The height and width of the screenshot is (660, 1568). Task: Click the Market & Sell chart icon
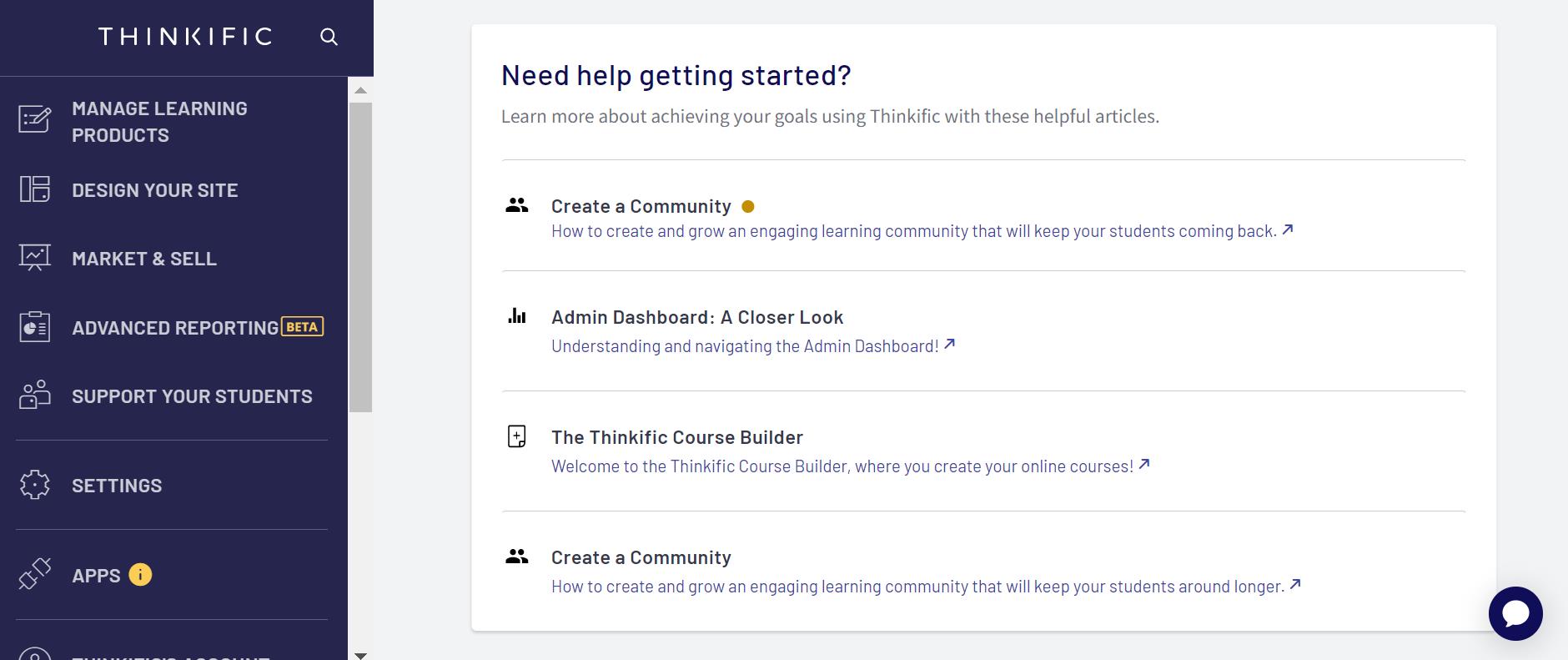point(35,258)
